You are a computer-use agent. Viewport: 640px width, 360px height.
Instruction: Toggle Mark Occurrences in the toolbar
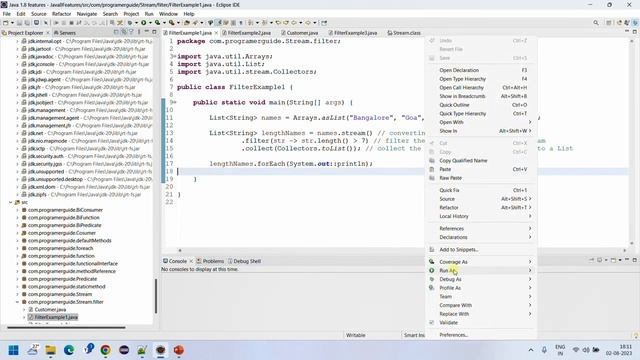219,23
